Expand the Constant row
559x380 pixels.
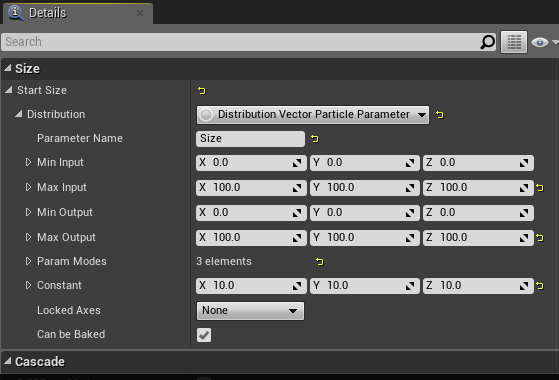(x=29, y=285)
